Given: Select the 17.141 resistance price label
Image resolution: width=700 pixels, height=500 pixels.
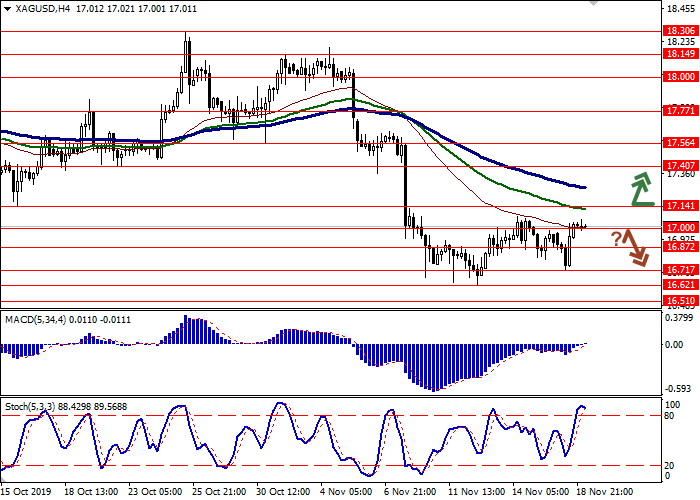Looking at the screenshot, I should click(x=680, y=206).
